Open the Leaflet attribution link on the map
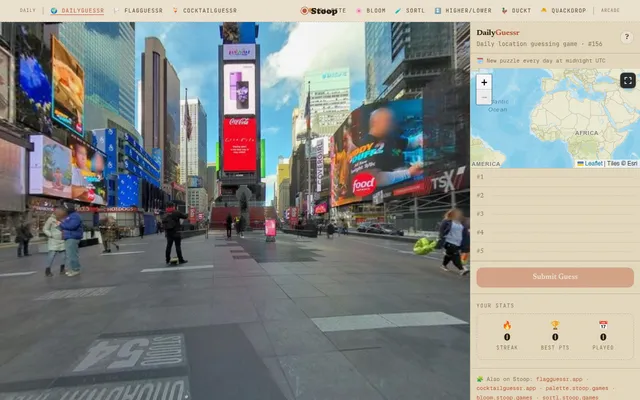640x400 pixels. tap(590, 163)
